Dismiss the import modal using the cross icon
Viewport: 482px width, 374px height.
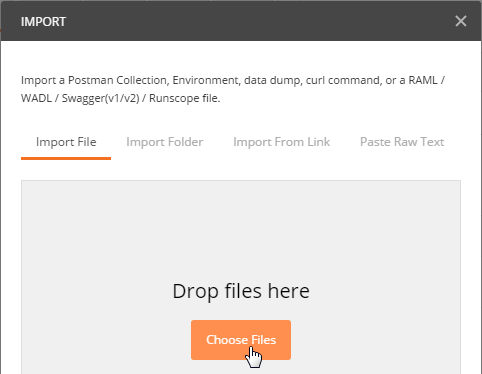[461, 21]
